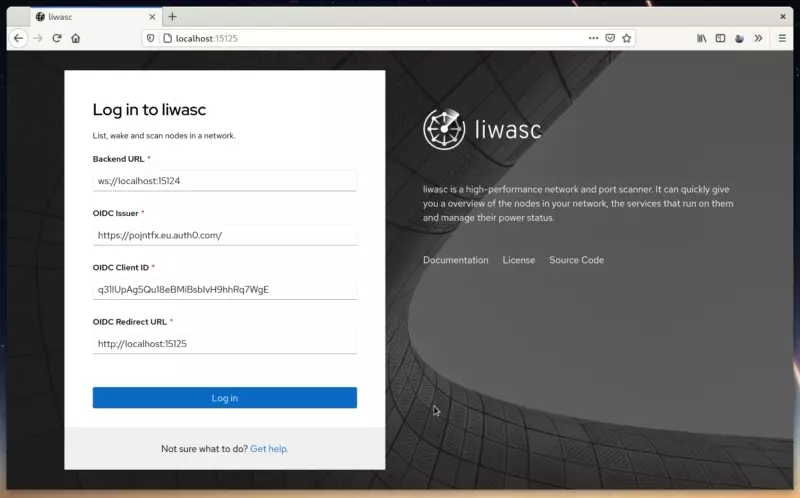The width and height of the screenshot is (800, 498).
Task: Click the page info icon before localhost
Action: pos(167,38)
